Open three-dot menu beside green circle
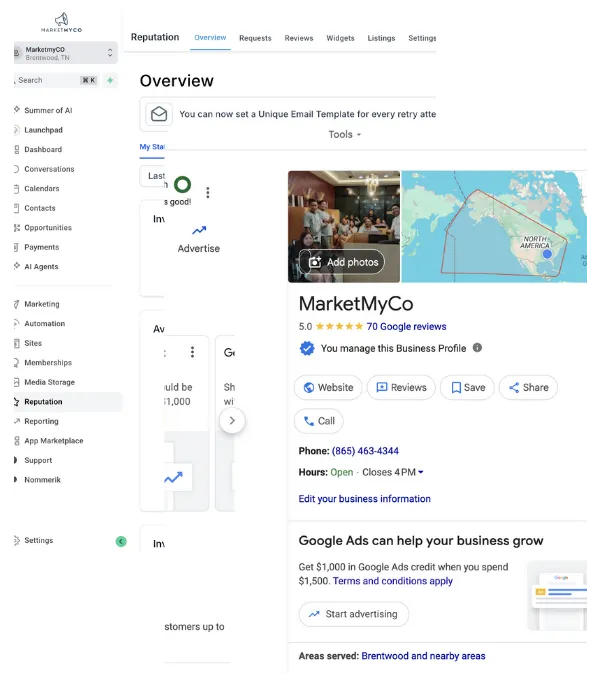 [x=208, y=192]
